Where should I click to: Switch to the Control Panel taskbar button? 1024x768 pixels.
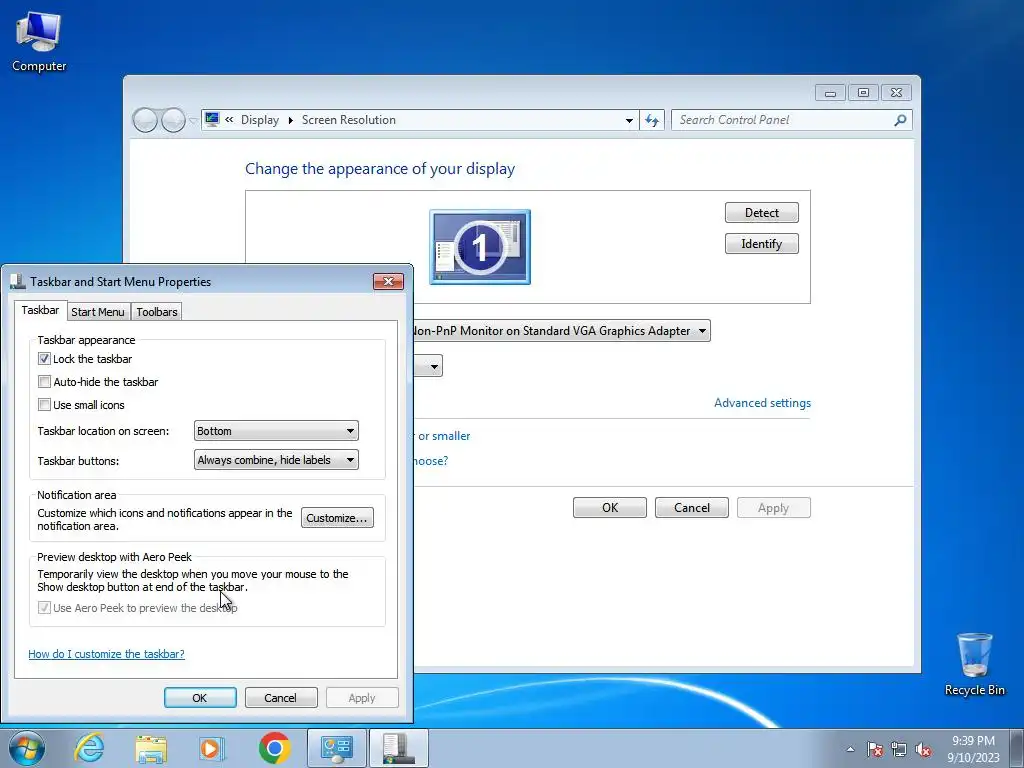336,748
